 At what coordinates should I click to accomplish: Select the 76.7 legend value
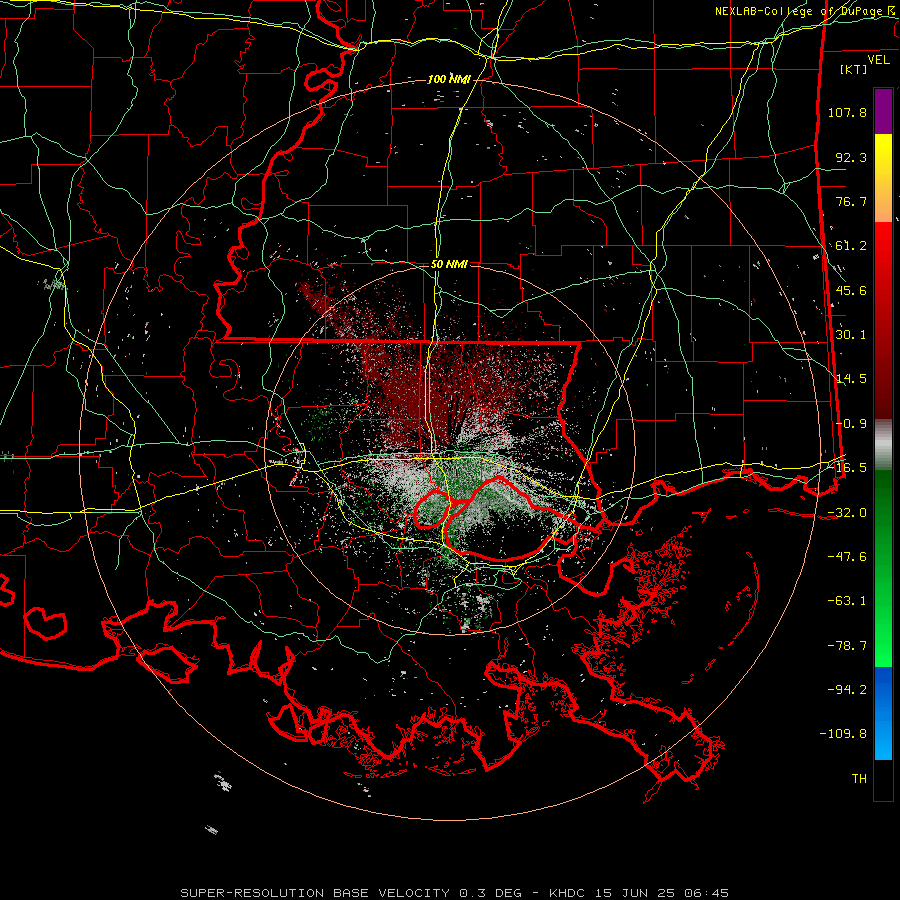click(851, 201)
